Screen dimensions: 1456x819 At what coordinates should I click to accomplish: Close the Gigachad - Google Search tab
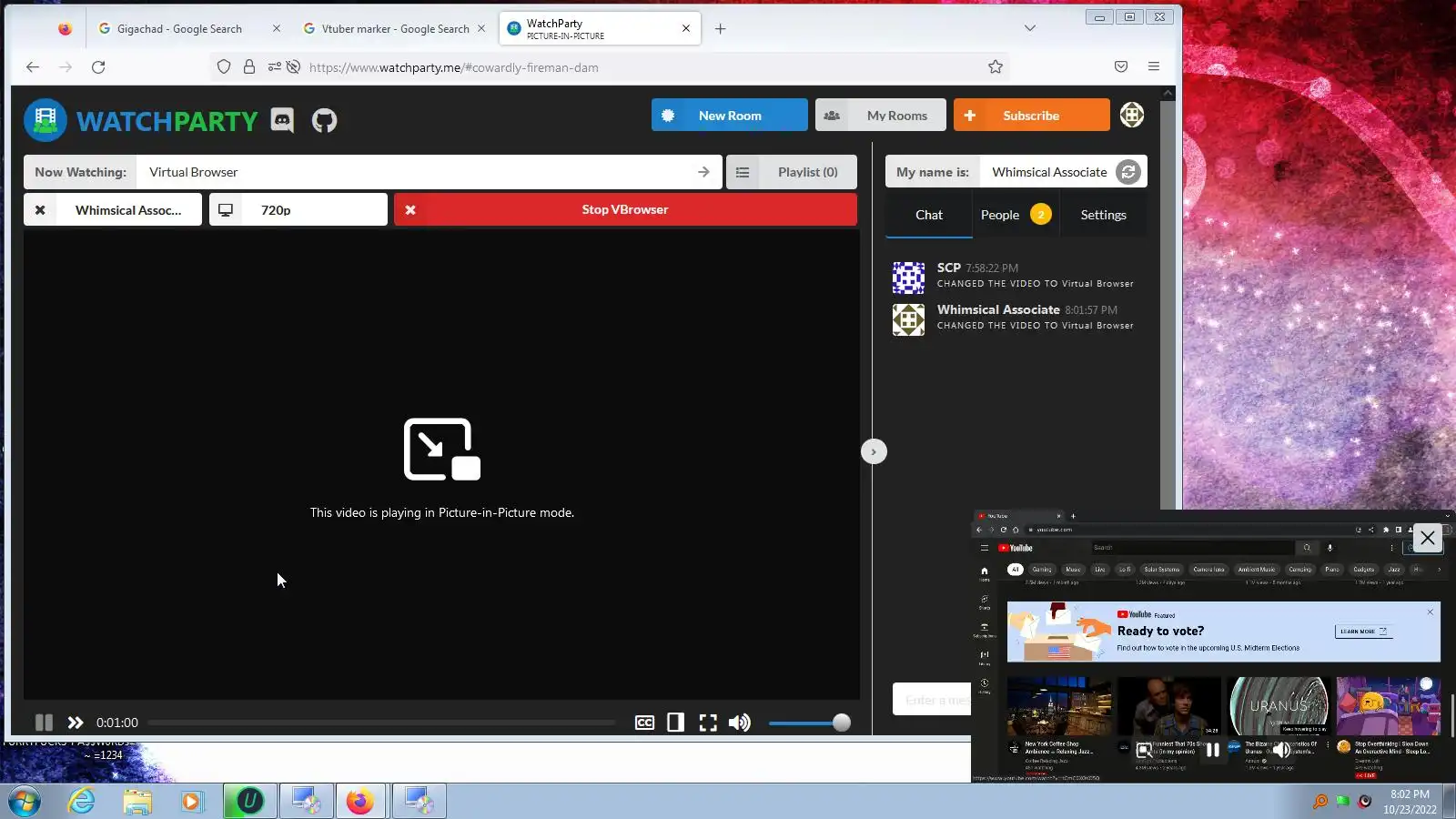(277, 29)
